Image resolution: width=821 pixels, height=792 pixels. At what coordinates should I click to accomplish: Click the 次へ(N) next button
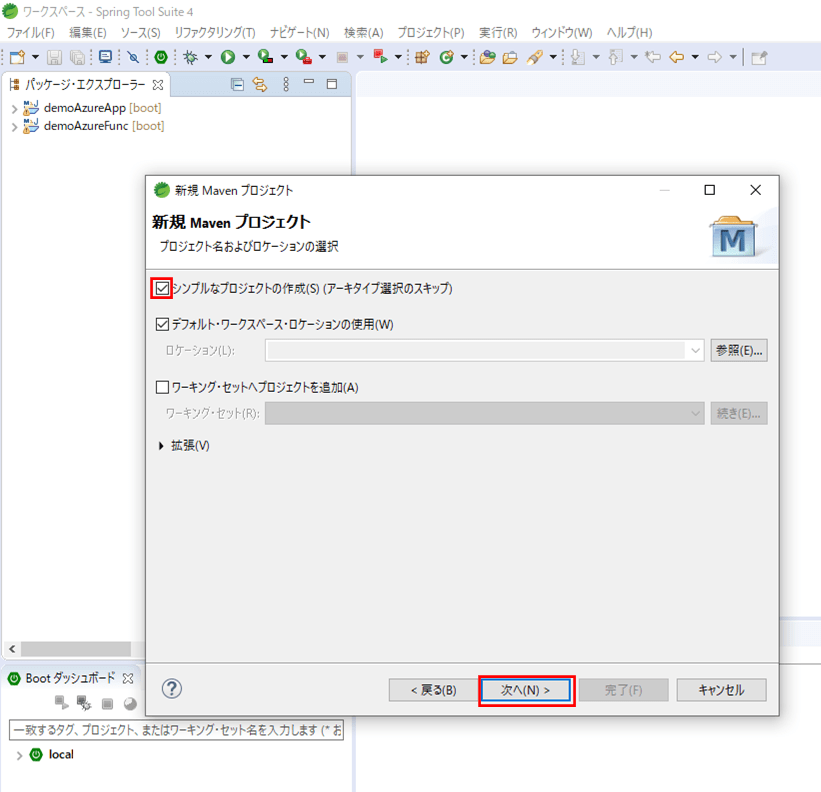tap(526, 690)
